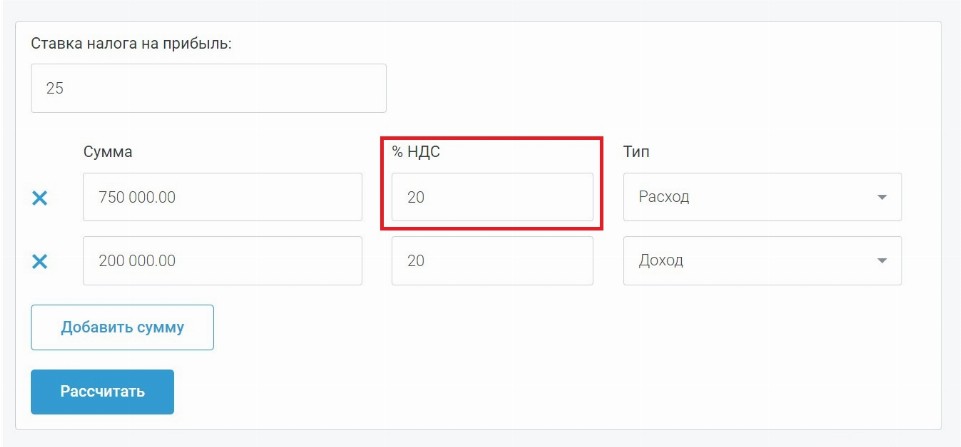Expand the Доход type selector
Screen dimensions: 961x447
(x=761, y=261)
